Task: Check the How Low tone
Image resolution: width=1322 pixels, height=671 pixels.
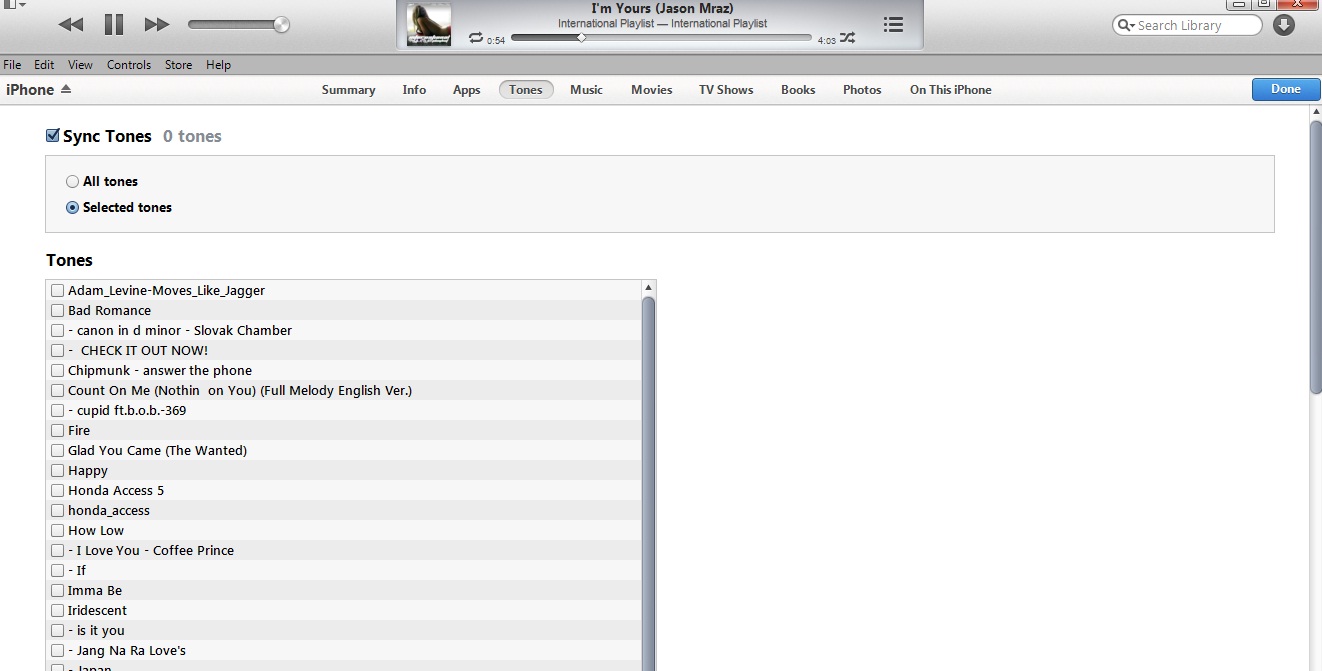Action: [x=57, y=531]
